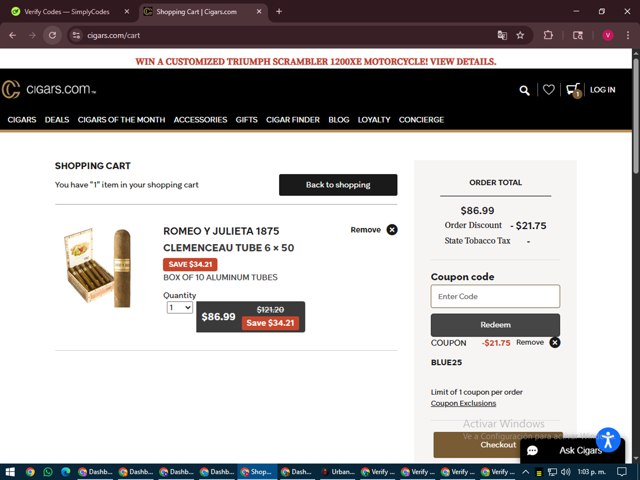Open the site search magnifier icon
Screen dimensions: 640x480
coord(524,90)
